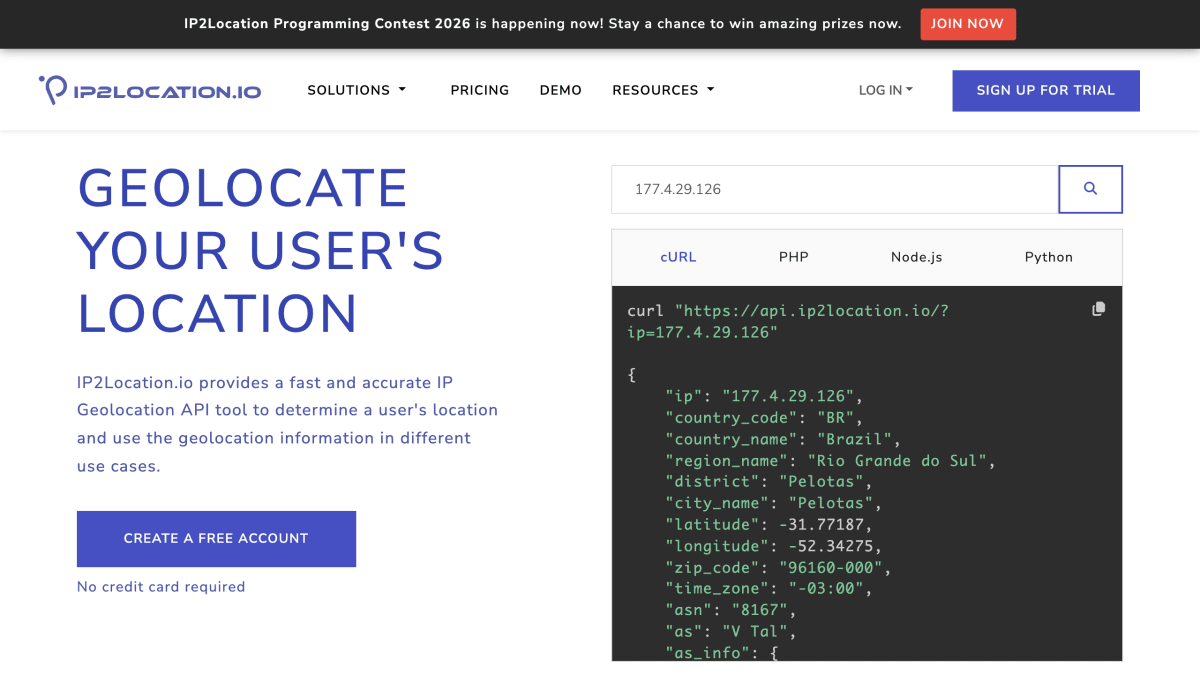Click the "city_name": "Pelotas" line
This screenshot has width=1200, height=675.
(774, 503)
